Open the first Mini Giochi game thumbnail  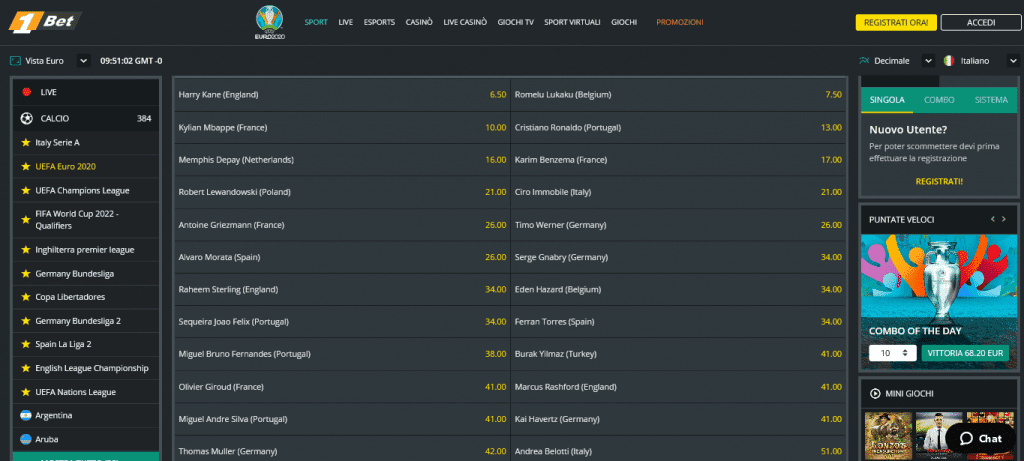point(888,435)
